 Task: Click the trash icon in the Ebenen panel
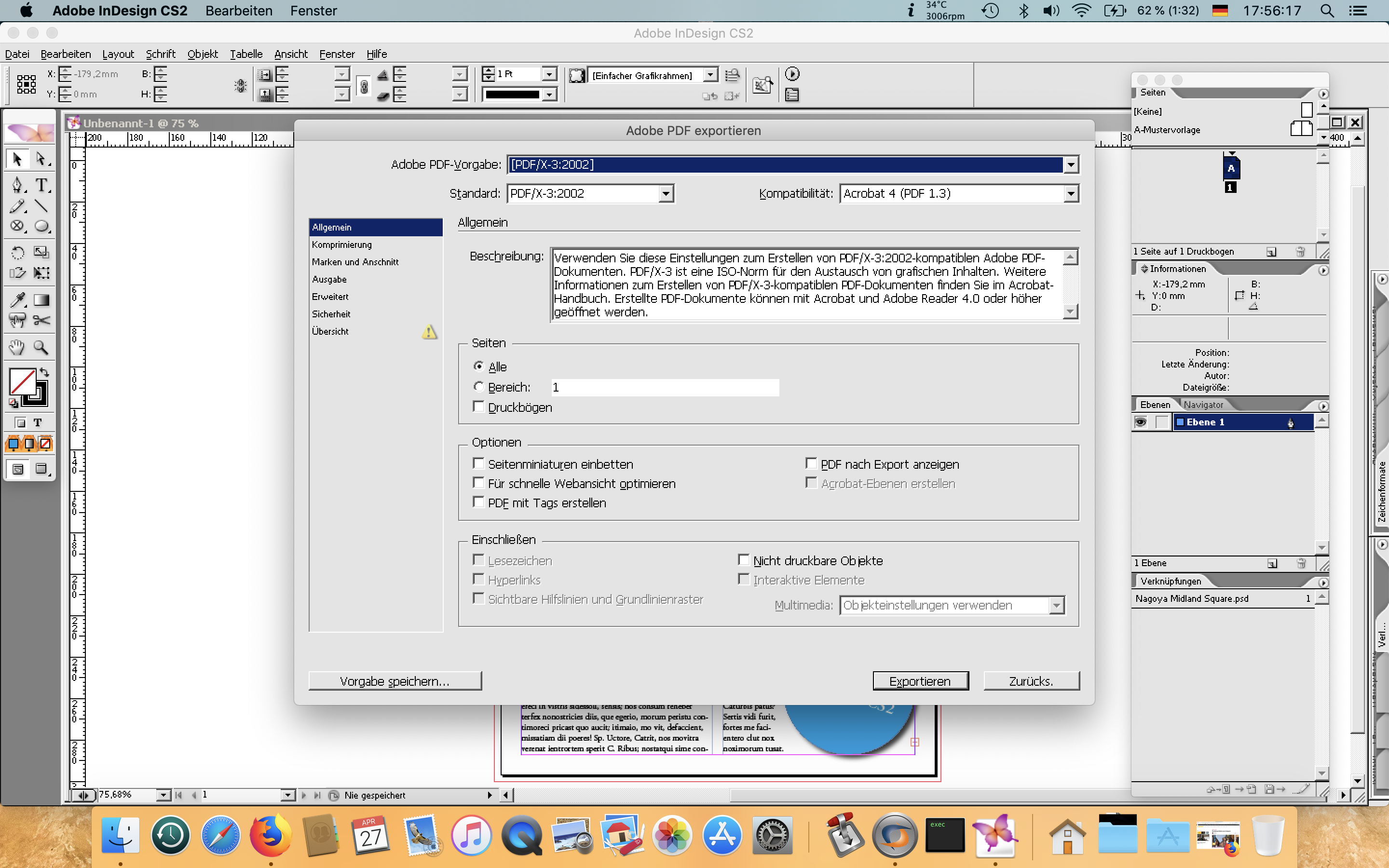click(1301, 563)
